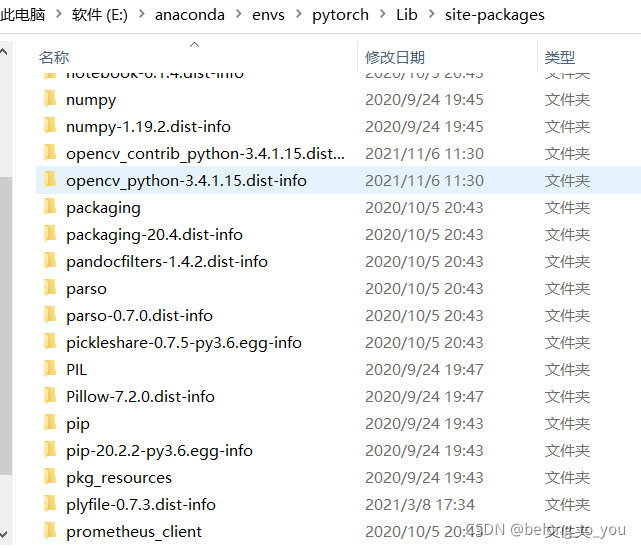Open the Lib breadcrumb folder
The height and width of the screenshot is (548, 641).
407,15
